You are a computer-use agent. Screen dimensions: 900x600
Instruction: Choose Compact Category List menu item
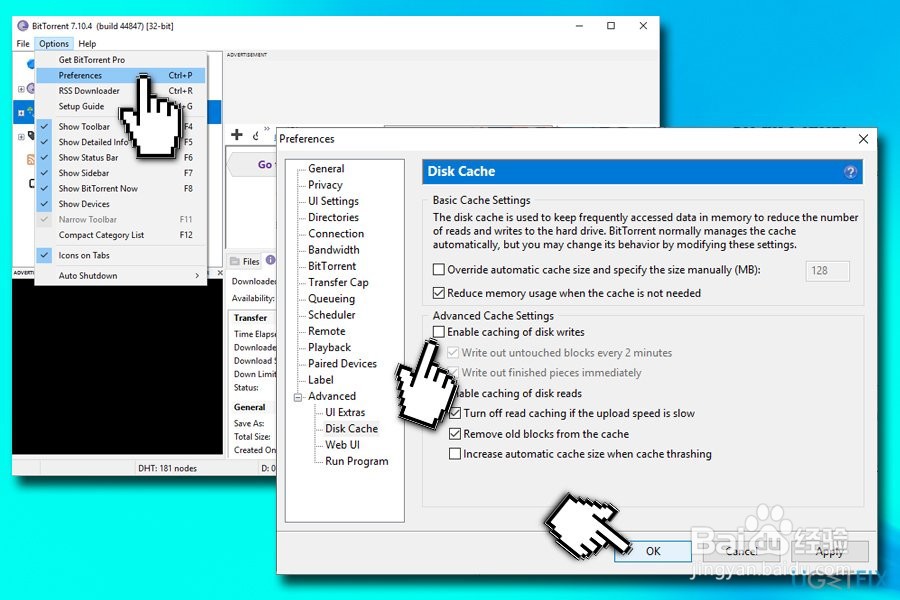(x=121, y=235)
